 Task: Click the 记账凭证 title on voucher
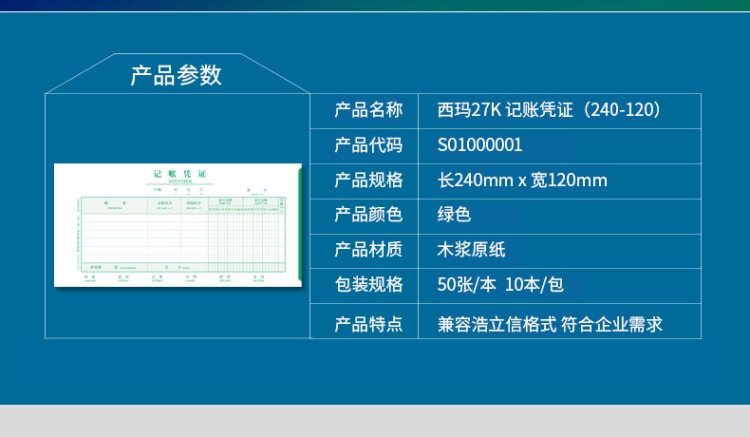coord(180,174)
